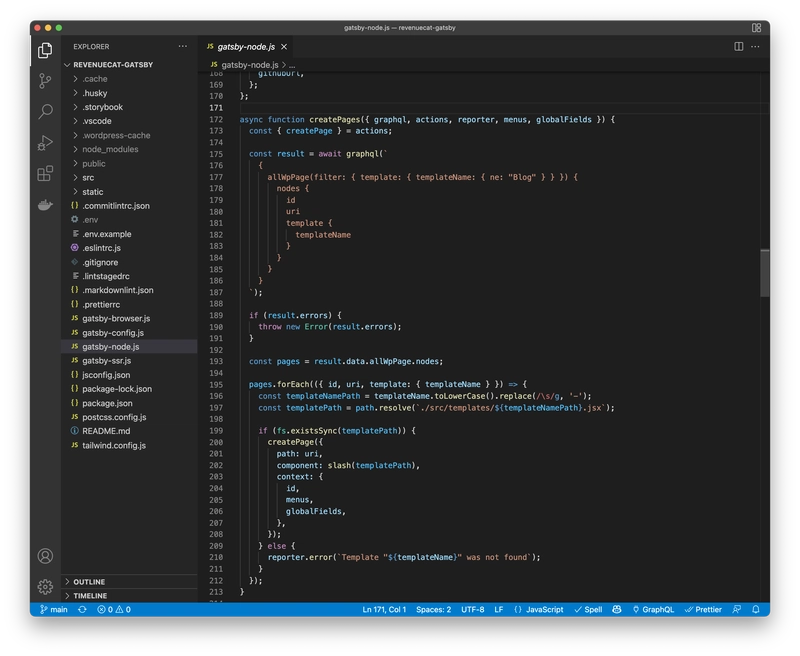Open .eslintrc.js file
The width and height of the screenshot is (800, 656).
(x=129, y=248)
